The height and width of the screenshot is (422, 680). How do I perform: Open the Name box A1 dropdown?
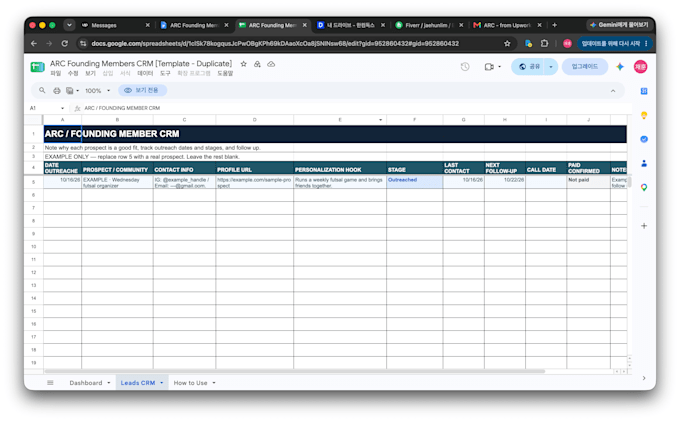(62, 108)
